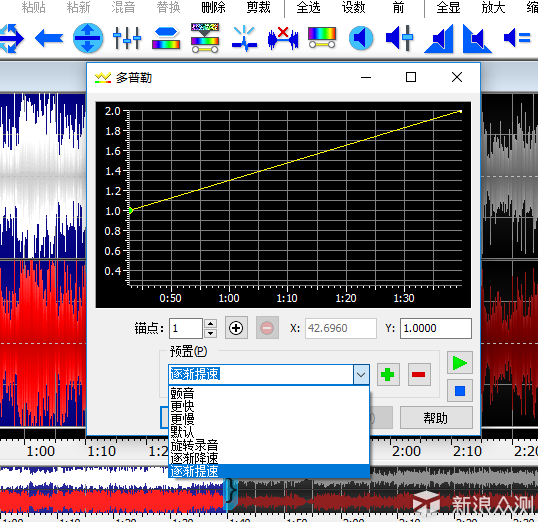
Task: Click the fade-out volume triangle icon
Action: (477, 39)
